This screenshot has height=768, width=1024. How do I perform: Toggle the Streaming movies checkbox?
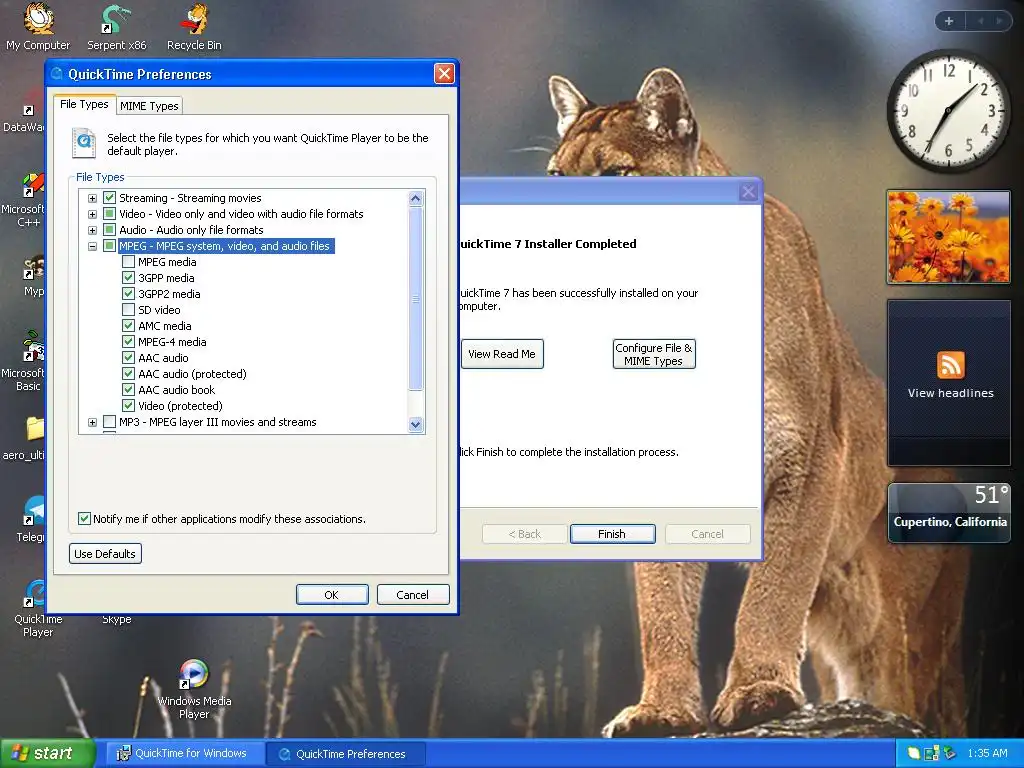click(x=109, y=198)
